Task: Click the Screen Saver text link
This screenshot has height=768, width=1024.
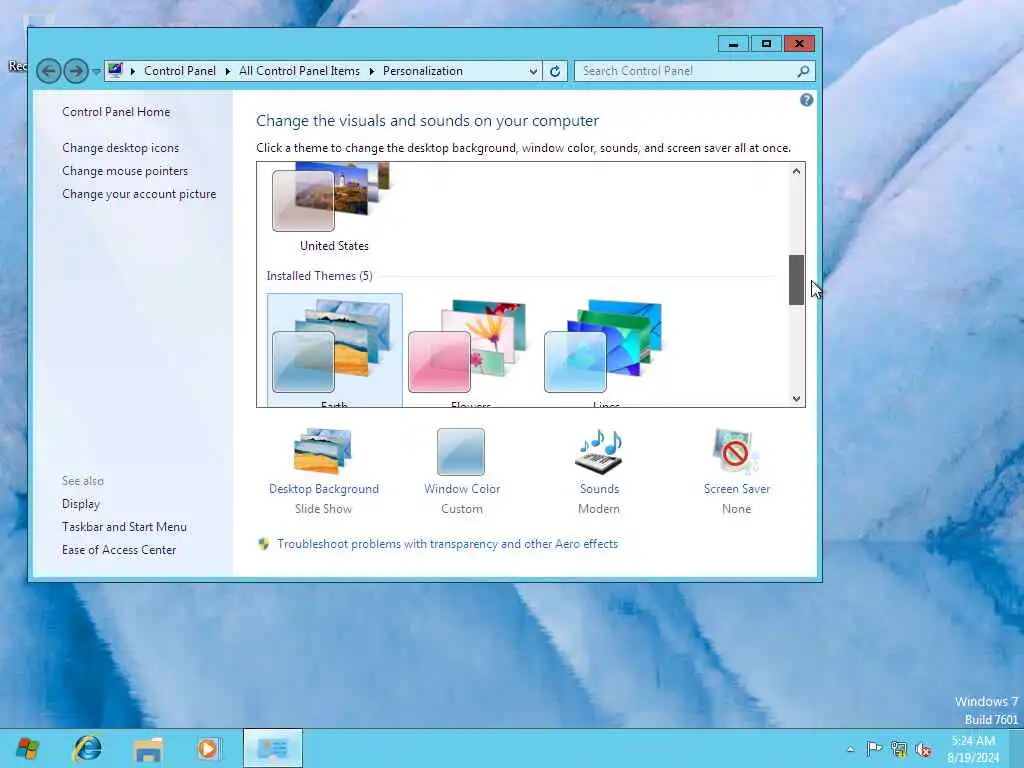Action: click(737, 489)
